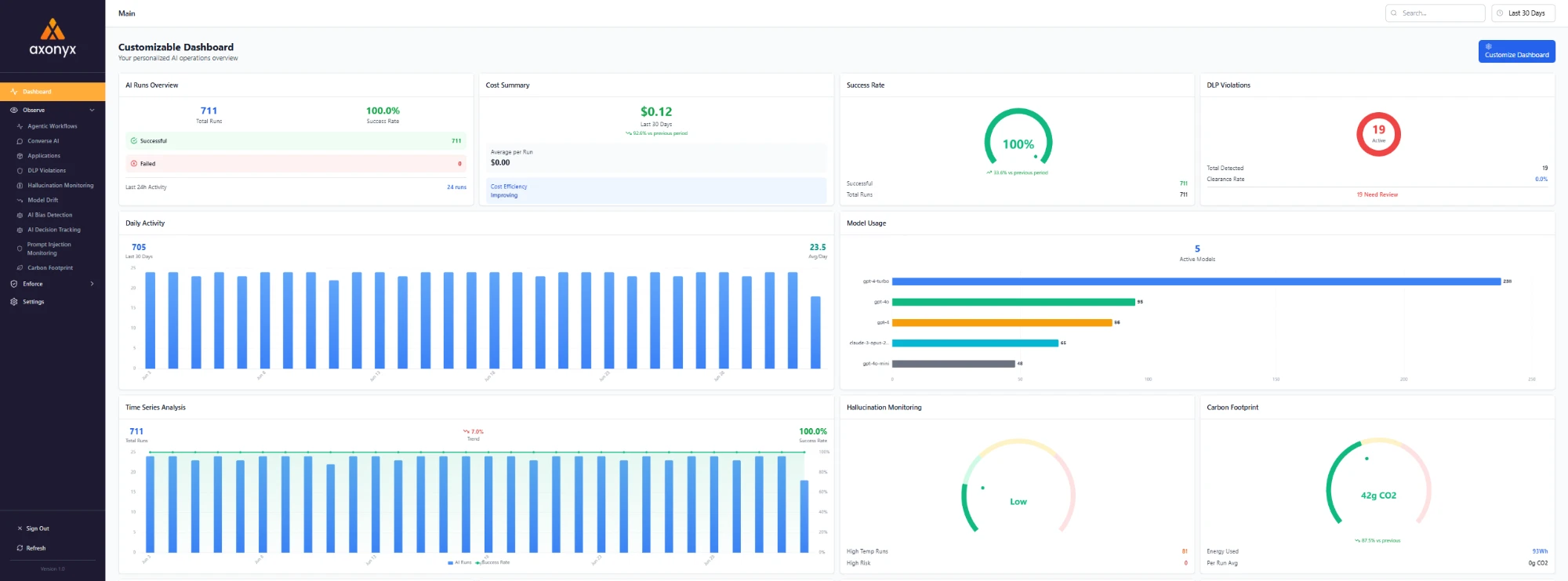Viewport: 1568px width, 581px height.
Task: Click the blue gpt-4-turbo usage bar
Action: (1196, 281)
